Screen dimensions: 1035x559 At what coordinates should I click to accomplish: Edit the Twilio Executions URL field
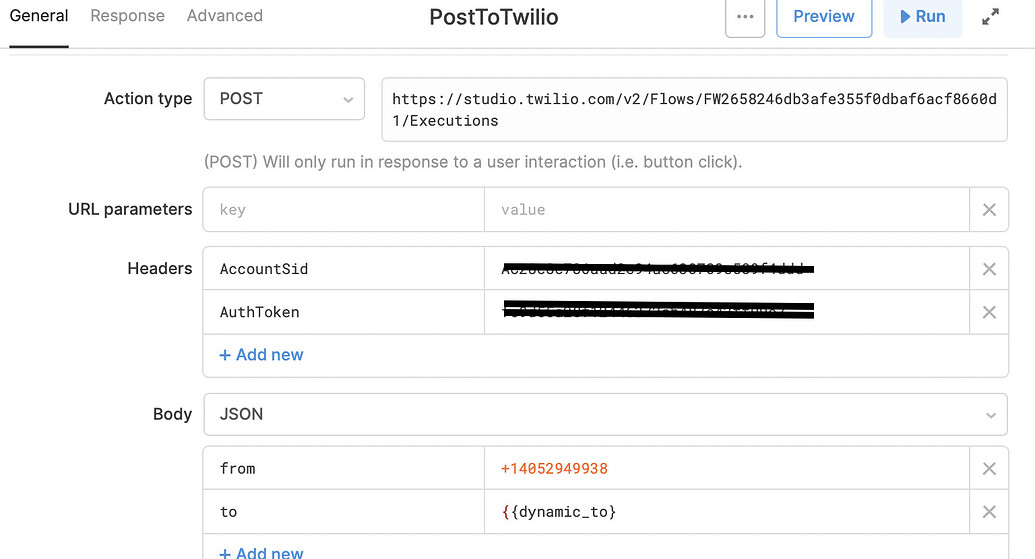pyautogui.click(x=694, y=110)
